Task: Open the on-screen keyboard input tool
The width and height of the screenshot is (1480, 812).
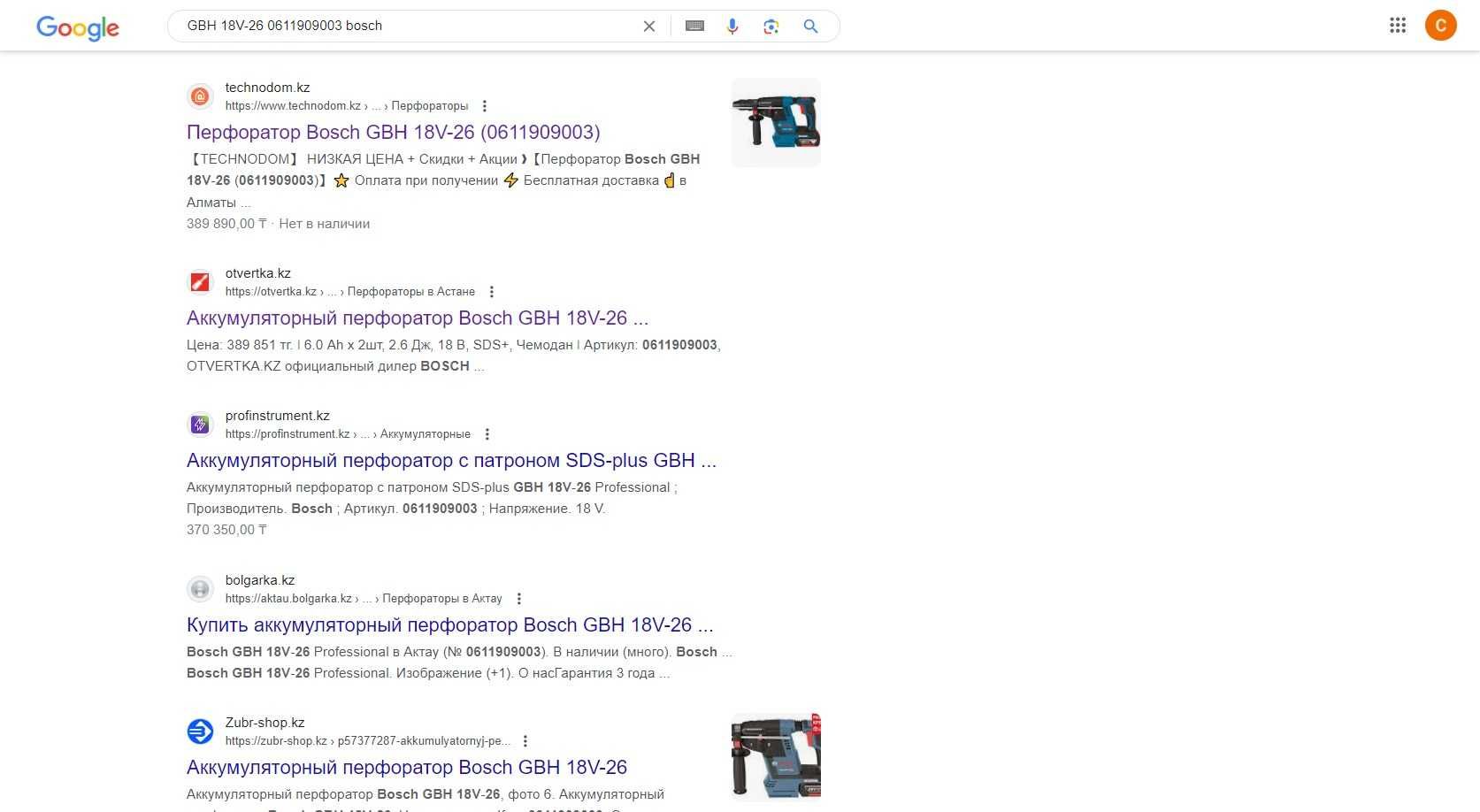Action: click(695, 27)
